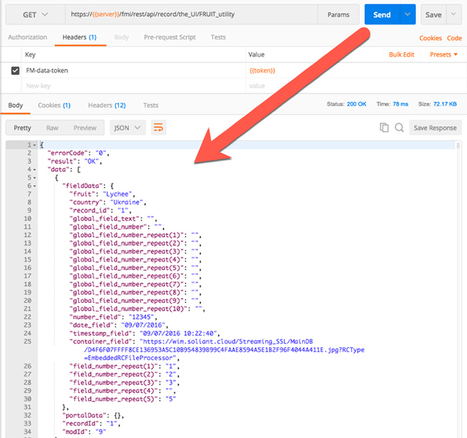Expand the Save button dropdown arrow

(x=453, y=14)
